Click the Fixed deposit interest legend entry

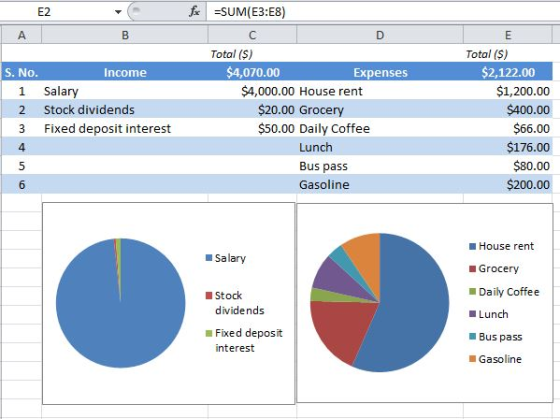(x=244, y=340)
